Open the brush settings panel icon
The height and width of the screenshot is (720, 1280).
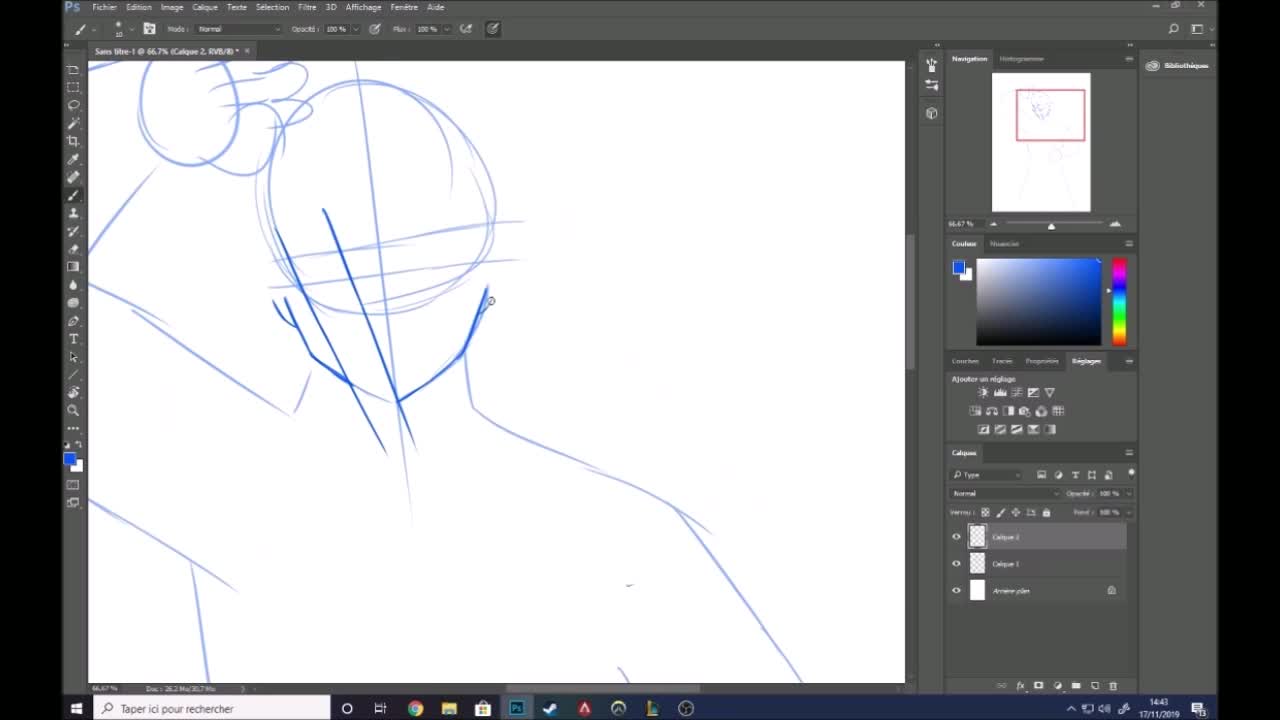pyautogui.click(x=149, y=29)
